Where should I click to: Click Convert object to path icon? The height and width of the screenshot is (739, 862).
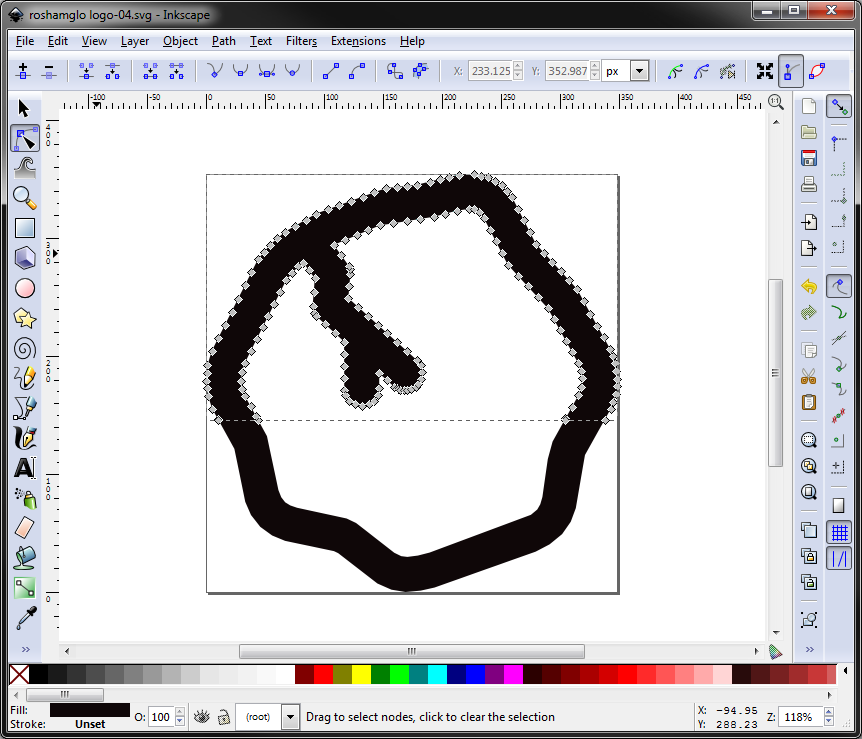point(394,71)
